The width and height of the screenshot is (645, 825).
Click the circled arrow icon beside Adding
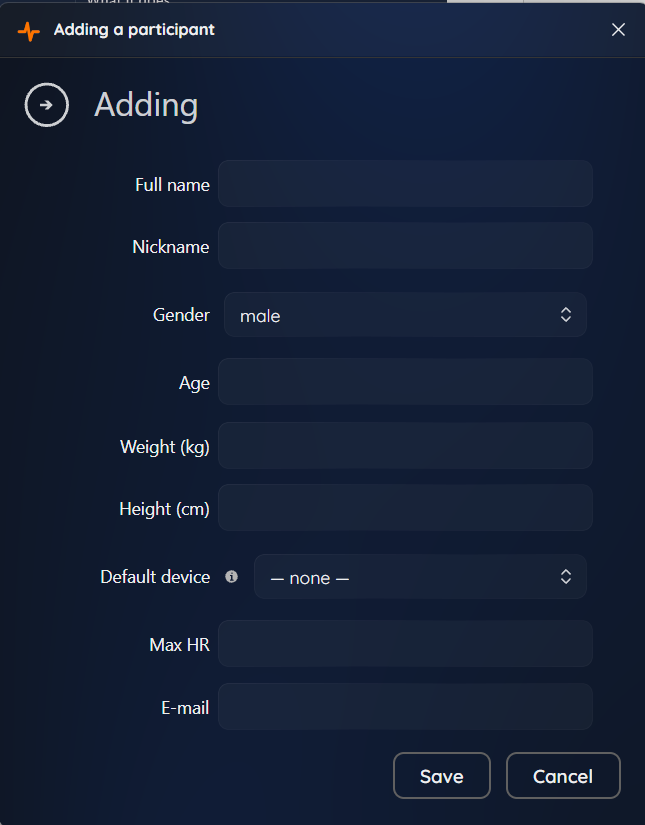click(46, 105)
